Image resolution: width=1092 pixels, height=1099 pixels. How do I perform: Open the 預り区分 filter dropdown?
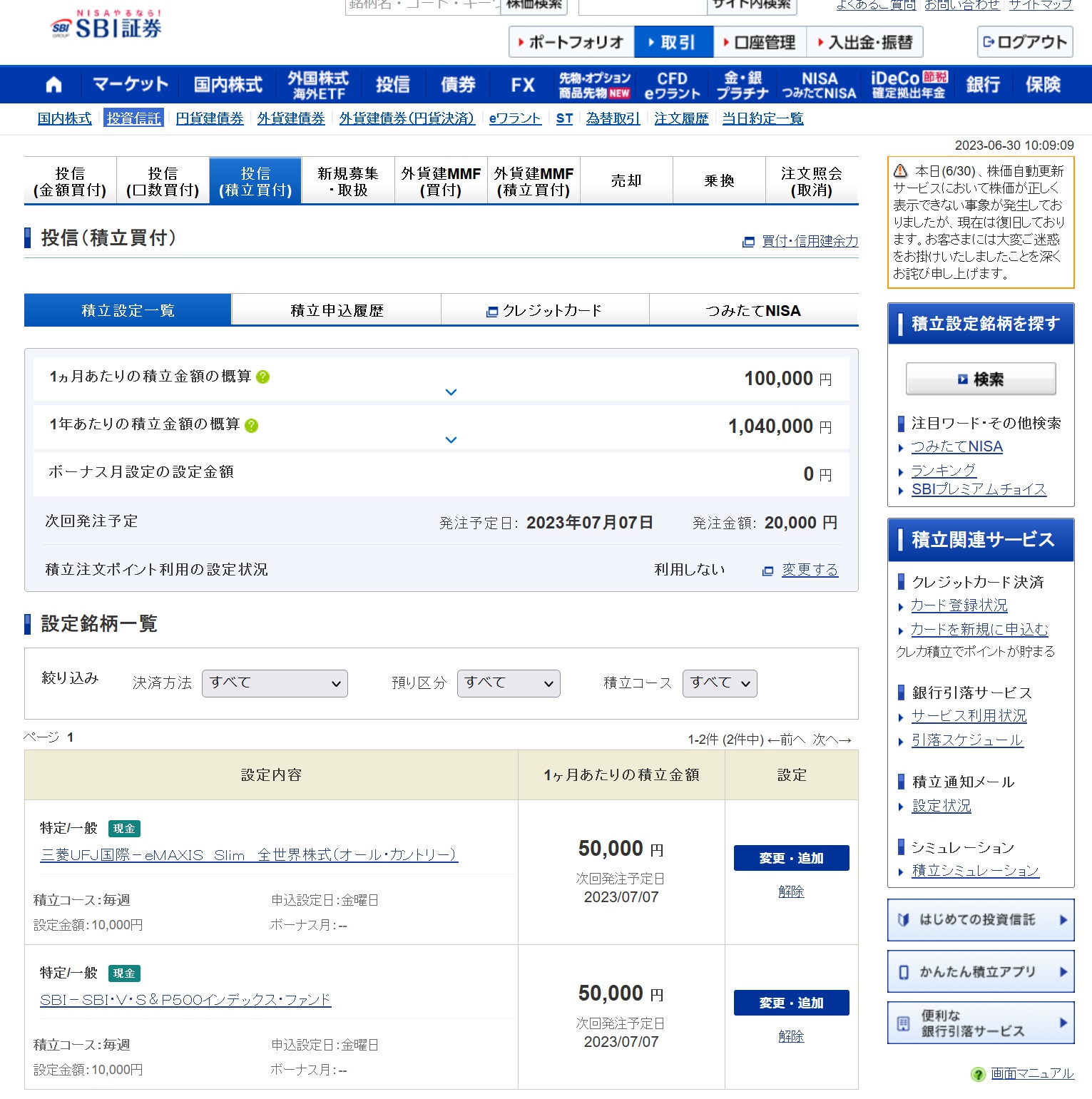[x=509, y=683]
